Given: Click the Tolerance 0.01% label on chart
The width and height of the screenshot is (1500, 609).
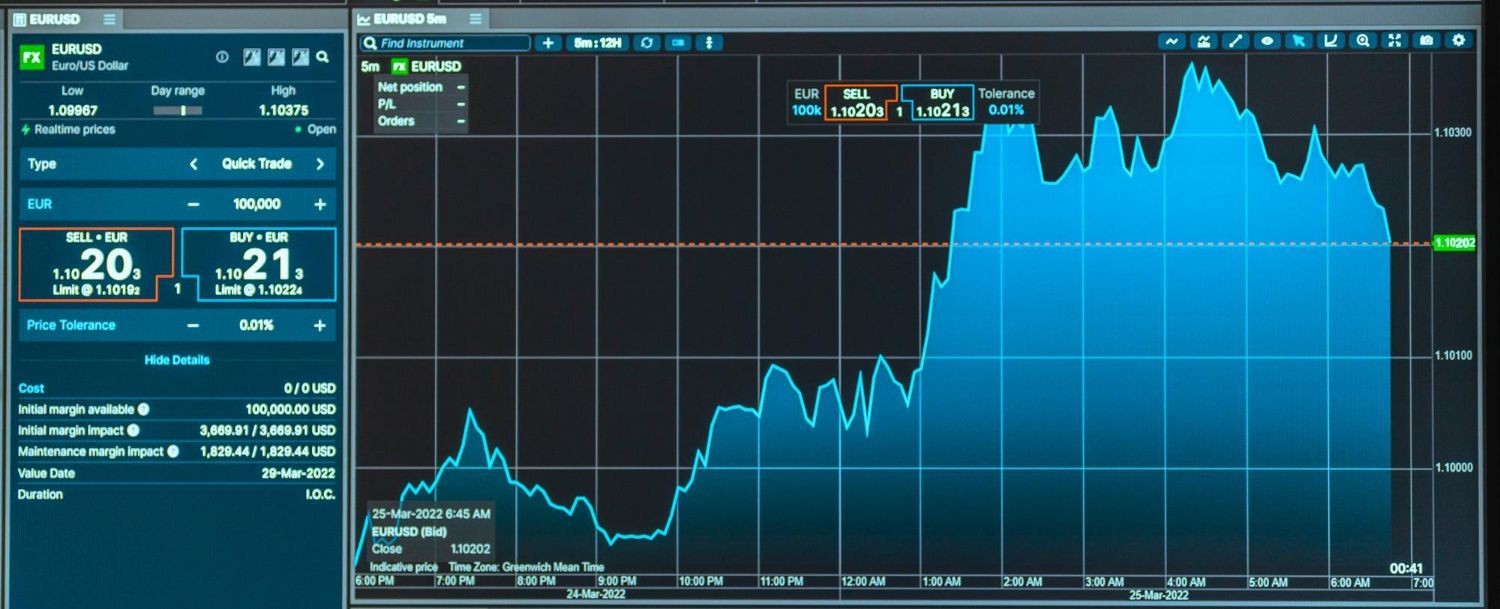Looking at the screenshot, I should (x=1006, y=102).
